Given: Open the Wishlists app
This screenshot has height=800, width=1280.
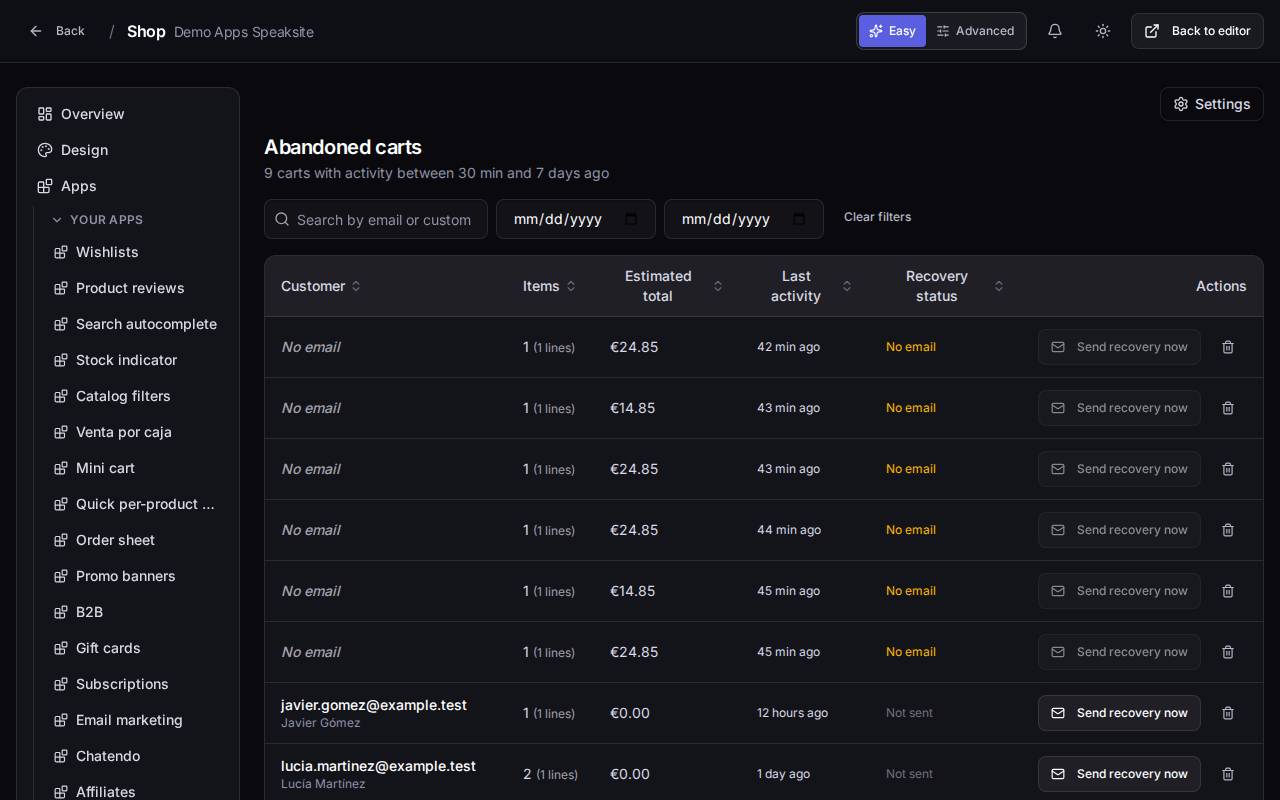Looking at the screenshot, I should (136, 252).
